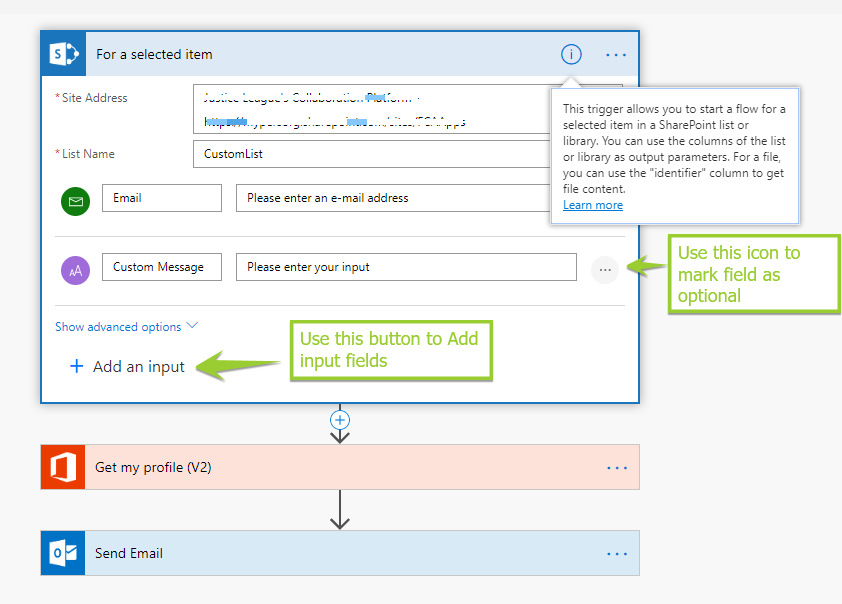
Task: Click the SharePoint trigger icon
Action: tap(63, 54)
